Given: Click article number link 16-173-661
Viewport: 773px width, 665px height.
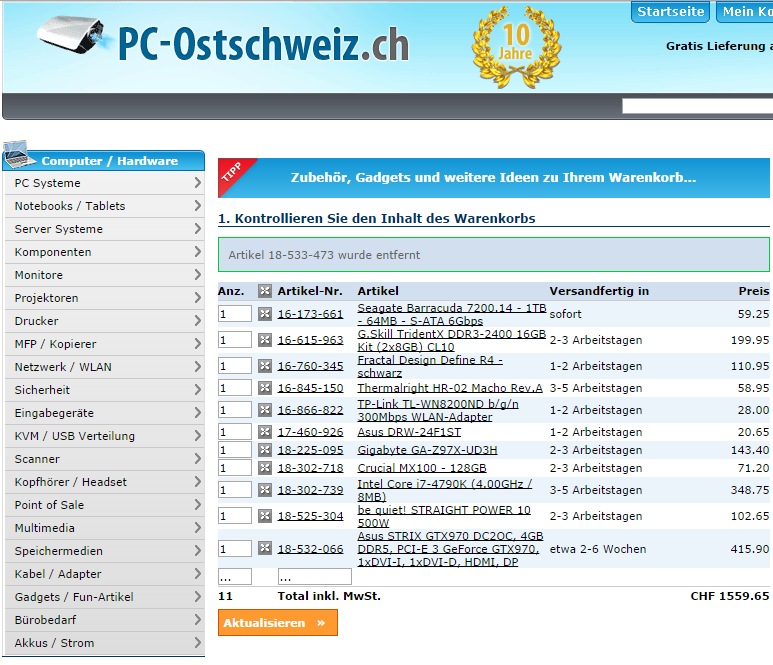Looking at the screenshot, I should pyautogui.click(x=310, y=314).
